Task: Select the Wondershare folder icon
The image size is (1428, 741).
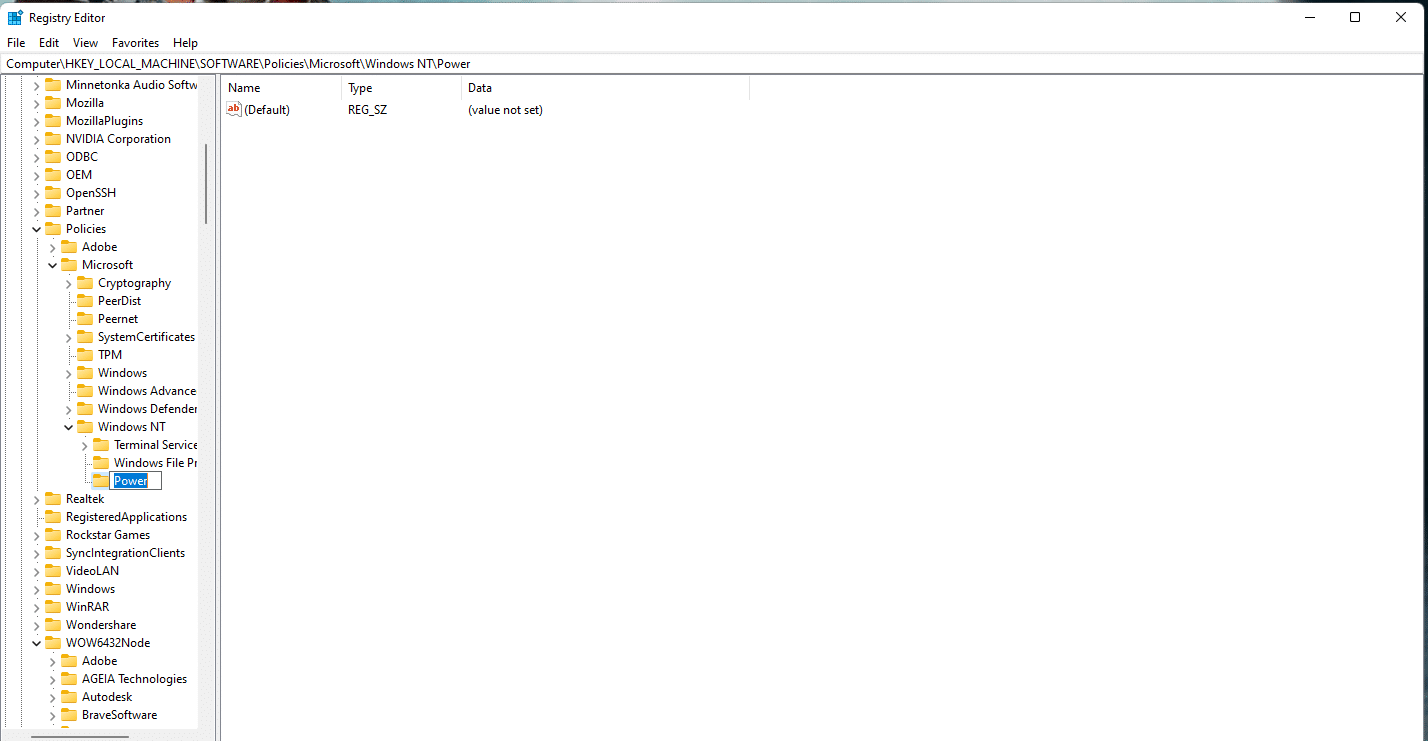Action: [x=53, y=625]
